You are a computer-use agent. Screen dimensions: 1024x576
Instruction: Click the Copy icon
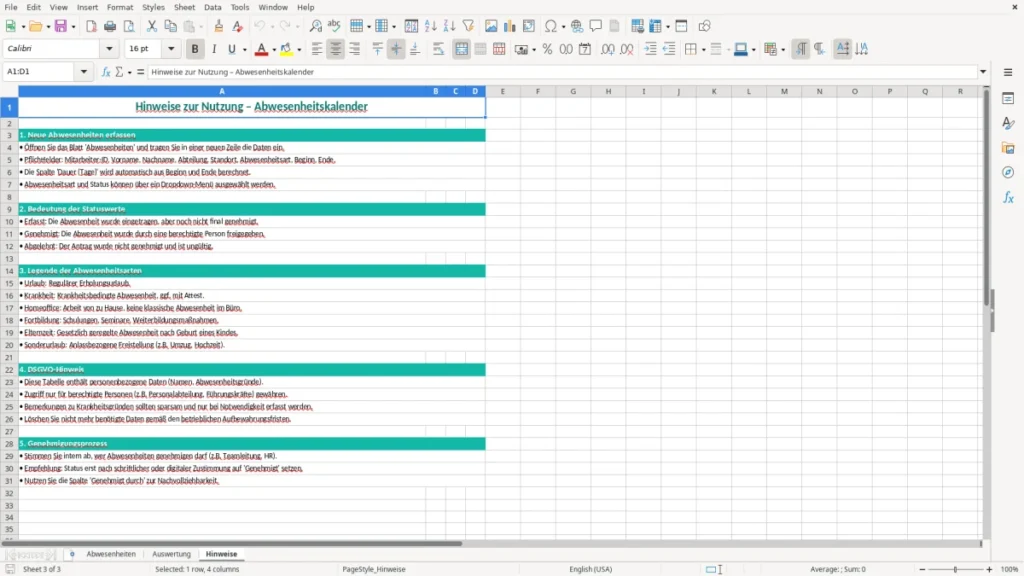point(170,26)
